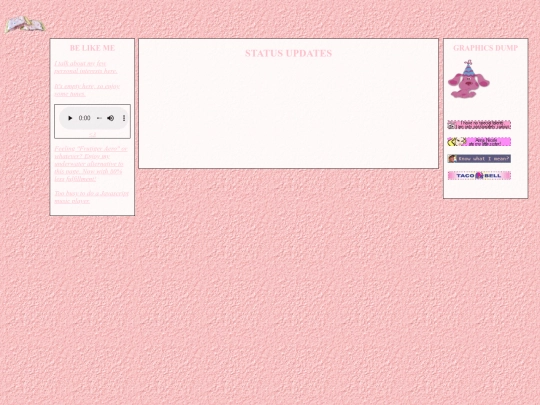Open the 'enjoy some tunes' link
The height and width of the screenshot is (405, 540).
pyautogui.click(x=87, y=90)
